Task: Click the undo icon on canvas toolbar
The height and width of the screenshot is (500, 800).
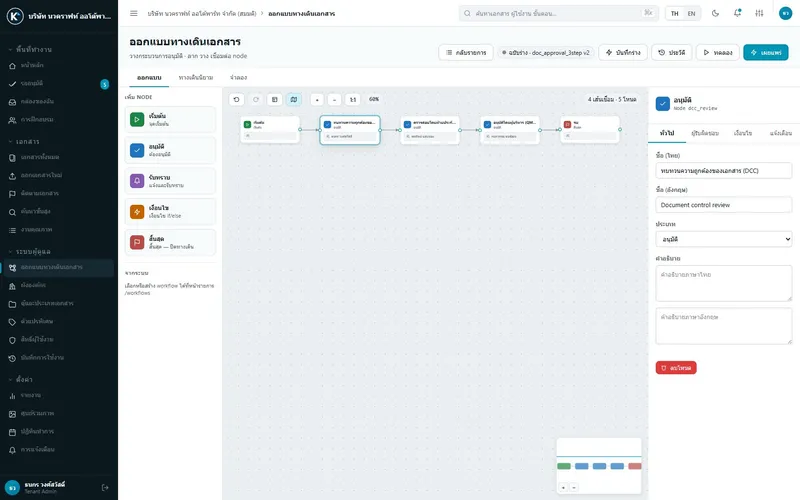Action: 236,99
